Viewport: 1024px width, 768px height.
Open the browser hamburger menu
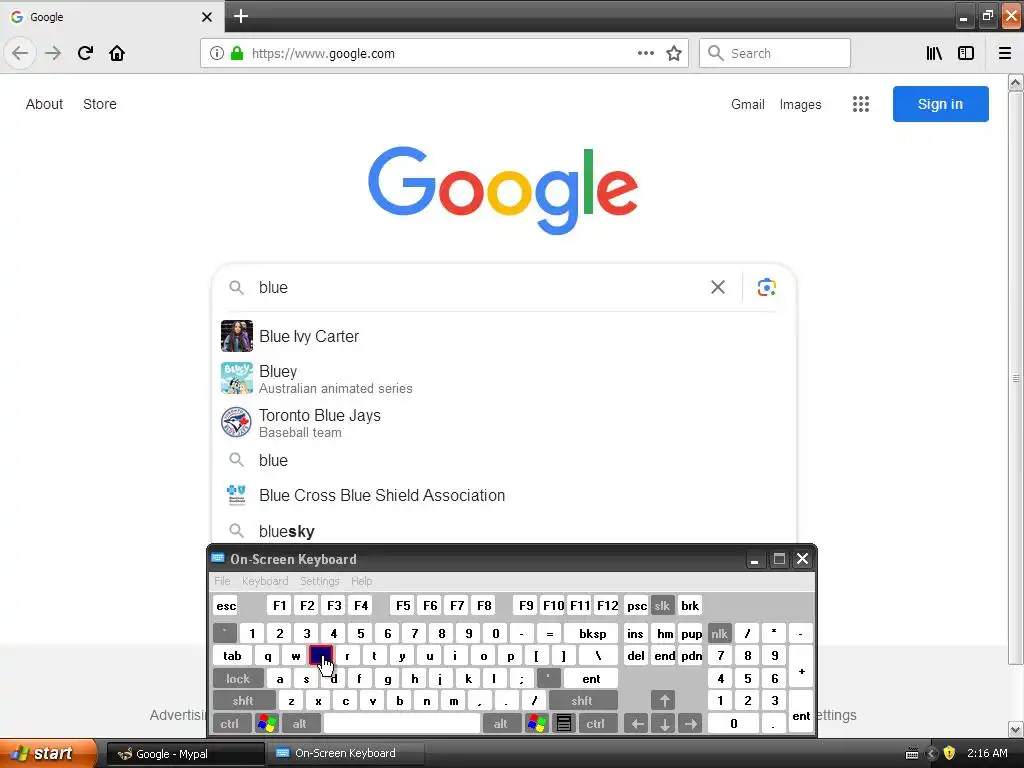coord(1005,53)
